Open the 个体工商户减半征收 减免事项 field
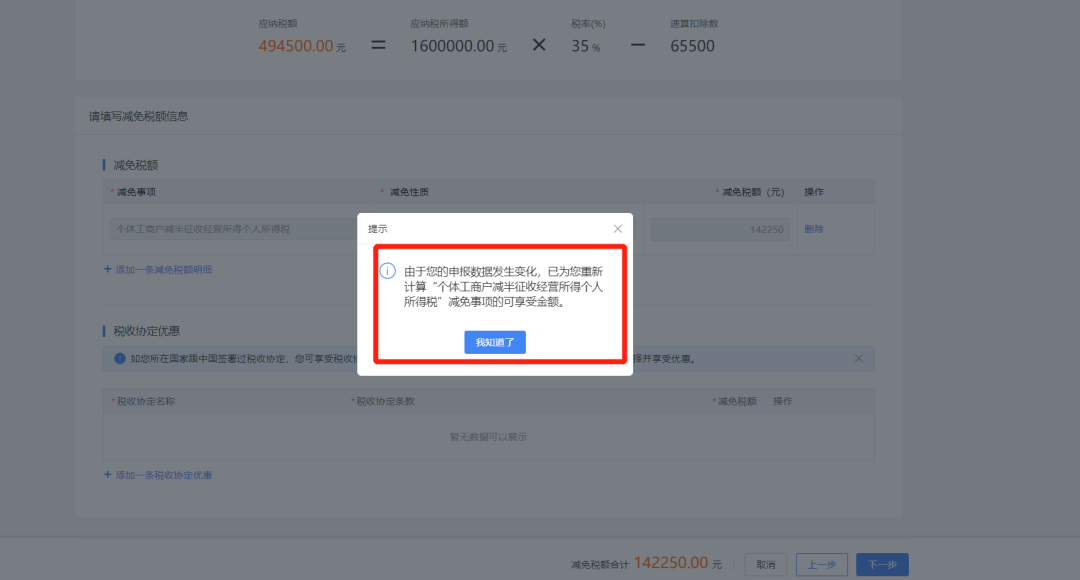The image size is (1080, 580). [x=232, y=229]
